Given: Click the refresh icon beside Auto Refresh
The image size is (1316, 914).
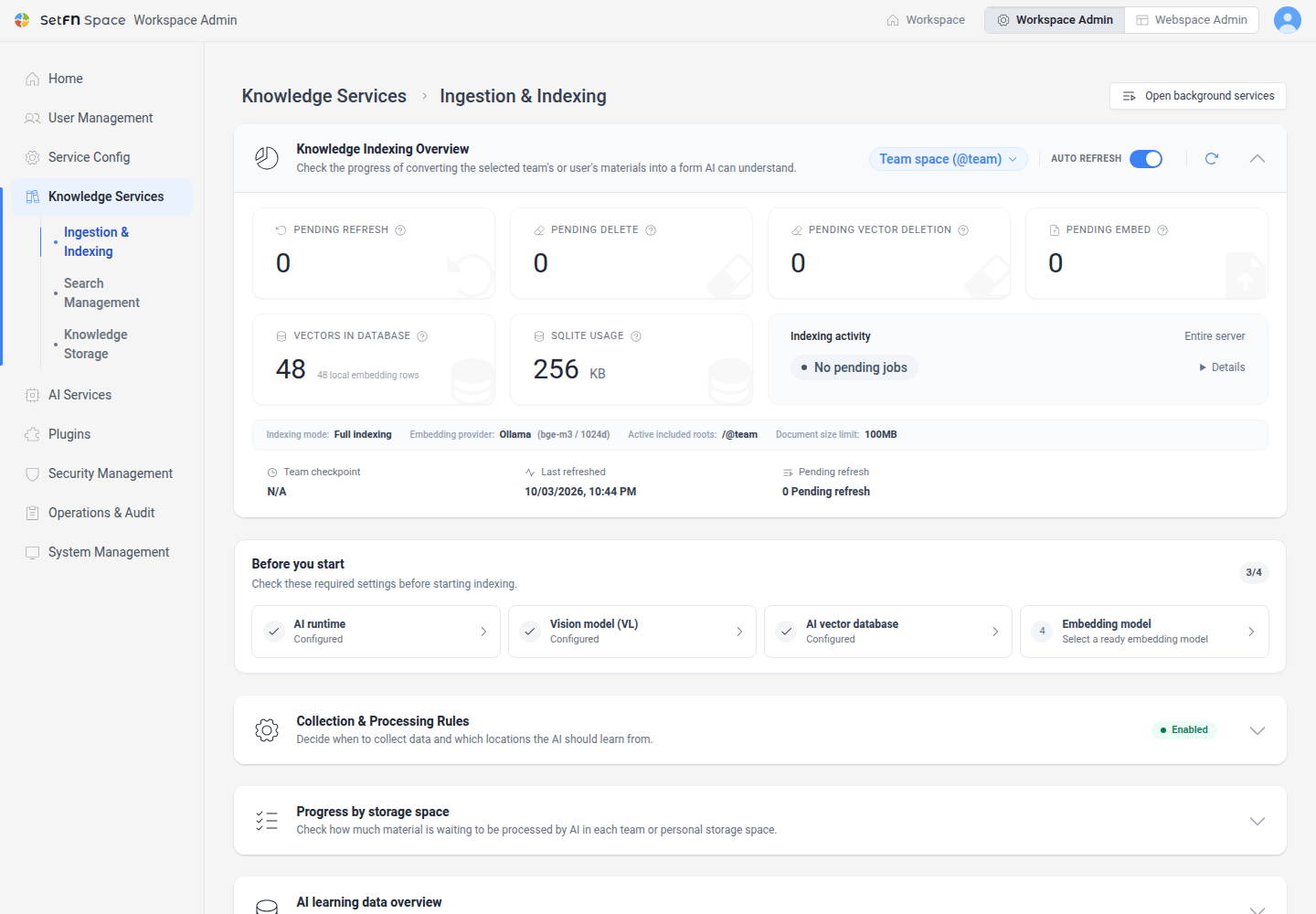Looking at the screenshot, I should (x=1212, y=159).
